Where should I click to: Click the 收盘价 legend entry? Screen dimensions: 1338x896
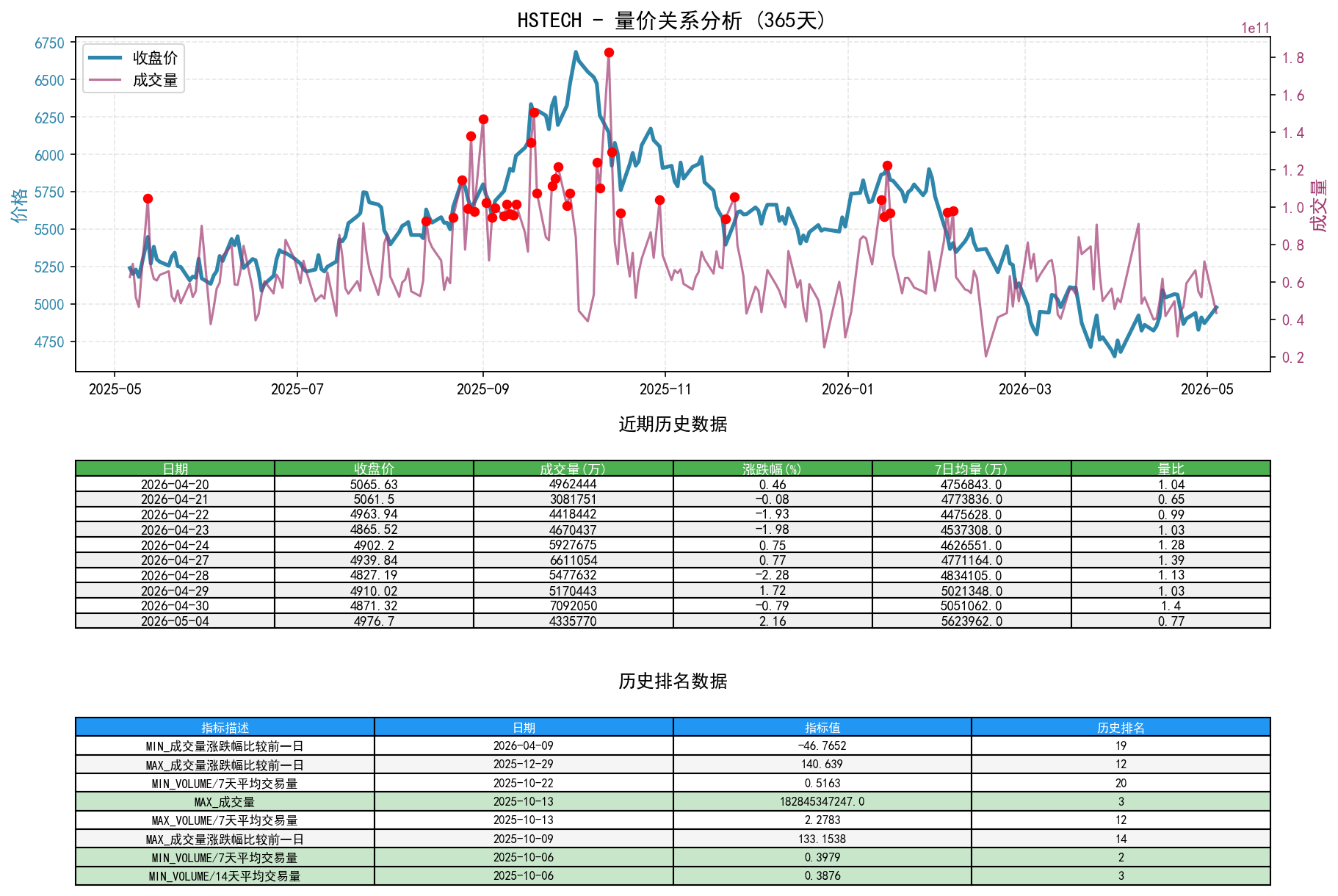[133, 58]
